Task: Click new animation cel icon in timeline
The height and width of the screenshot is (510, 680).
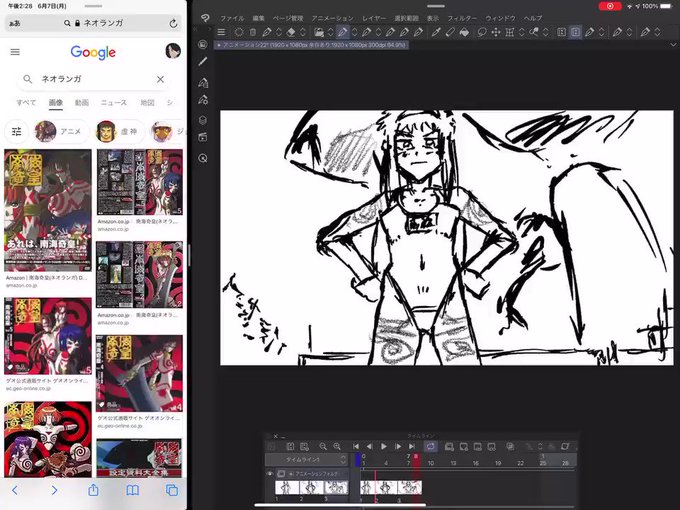Action: (x=464, y=446)
